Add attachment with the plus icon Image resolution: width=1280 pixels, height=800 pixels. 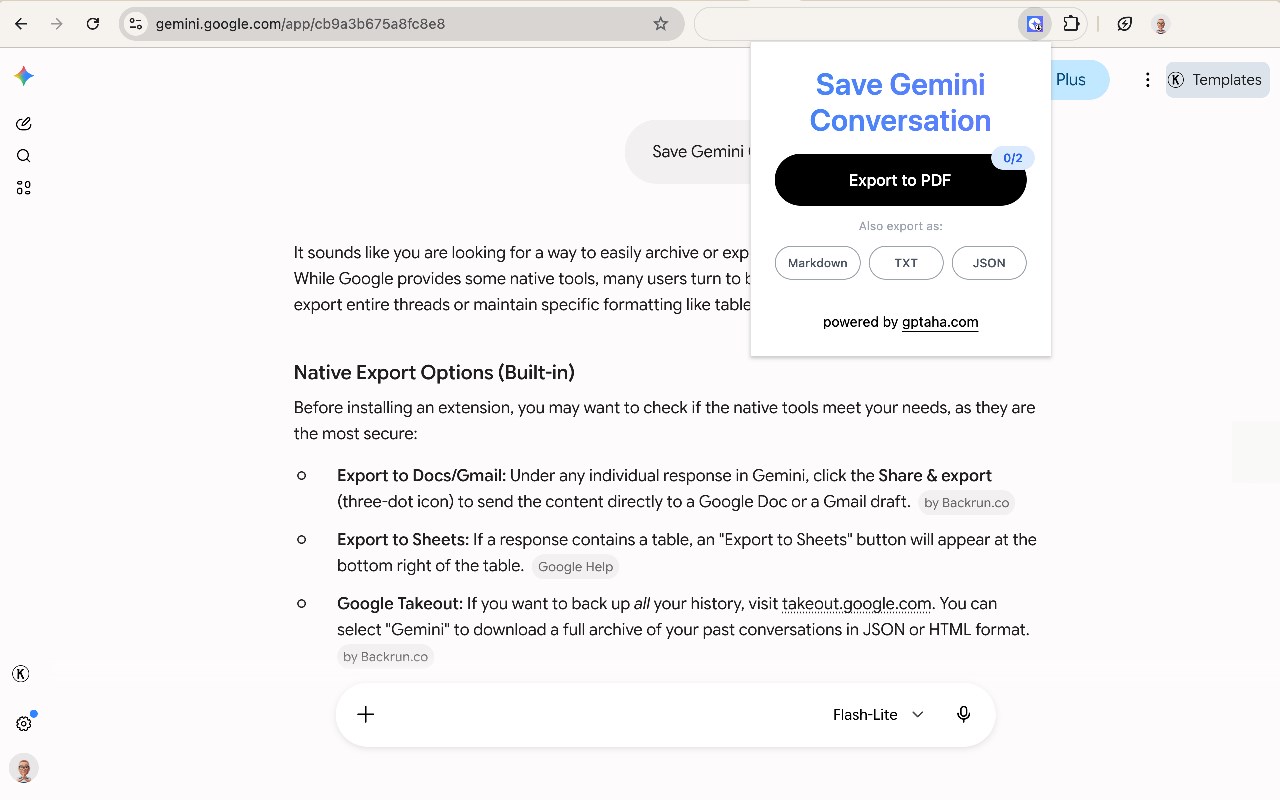point(366,714)
